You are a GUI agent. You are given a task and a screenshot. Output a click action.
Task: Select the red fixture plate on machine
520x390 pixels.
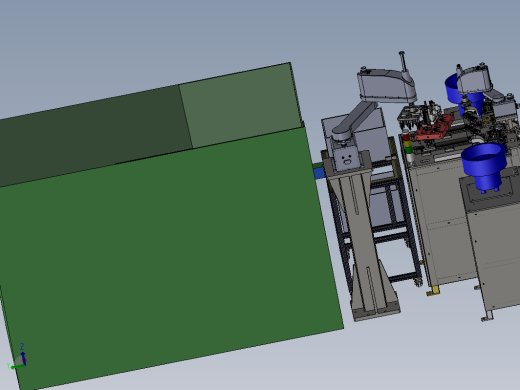click(434, 128)
